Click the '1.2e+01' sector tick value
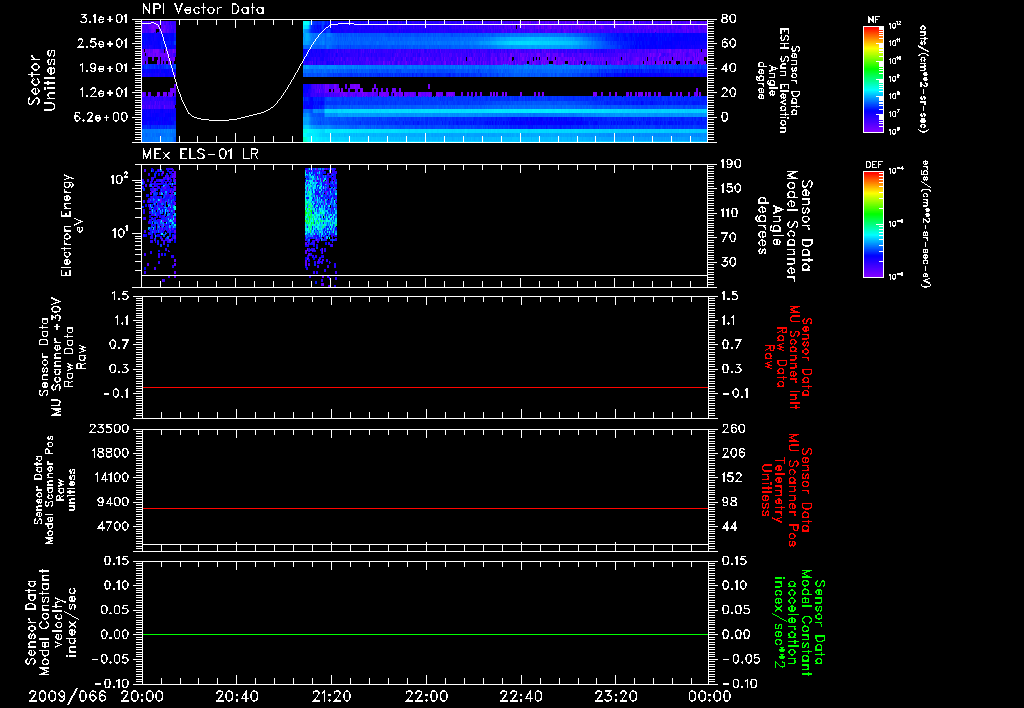1024x708 pixels. coord(103,93)
